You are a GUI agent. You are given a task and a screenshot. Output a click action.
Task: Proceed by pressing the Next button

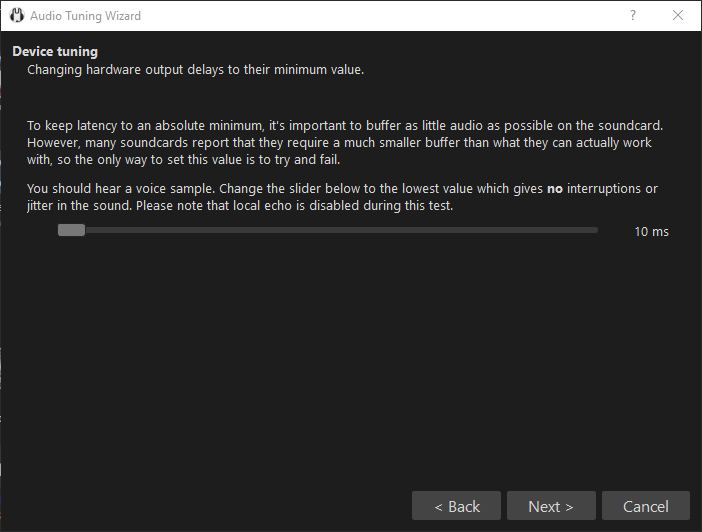pyautogui.click(x=551, y=506)
